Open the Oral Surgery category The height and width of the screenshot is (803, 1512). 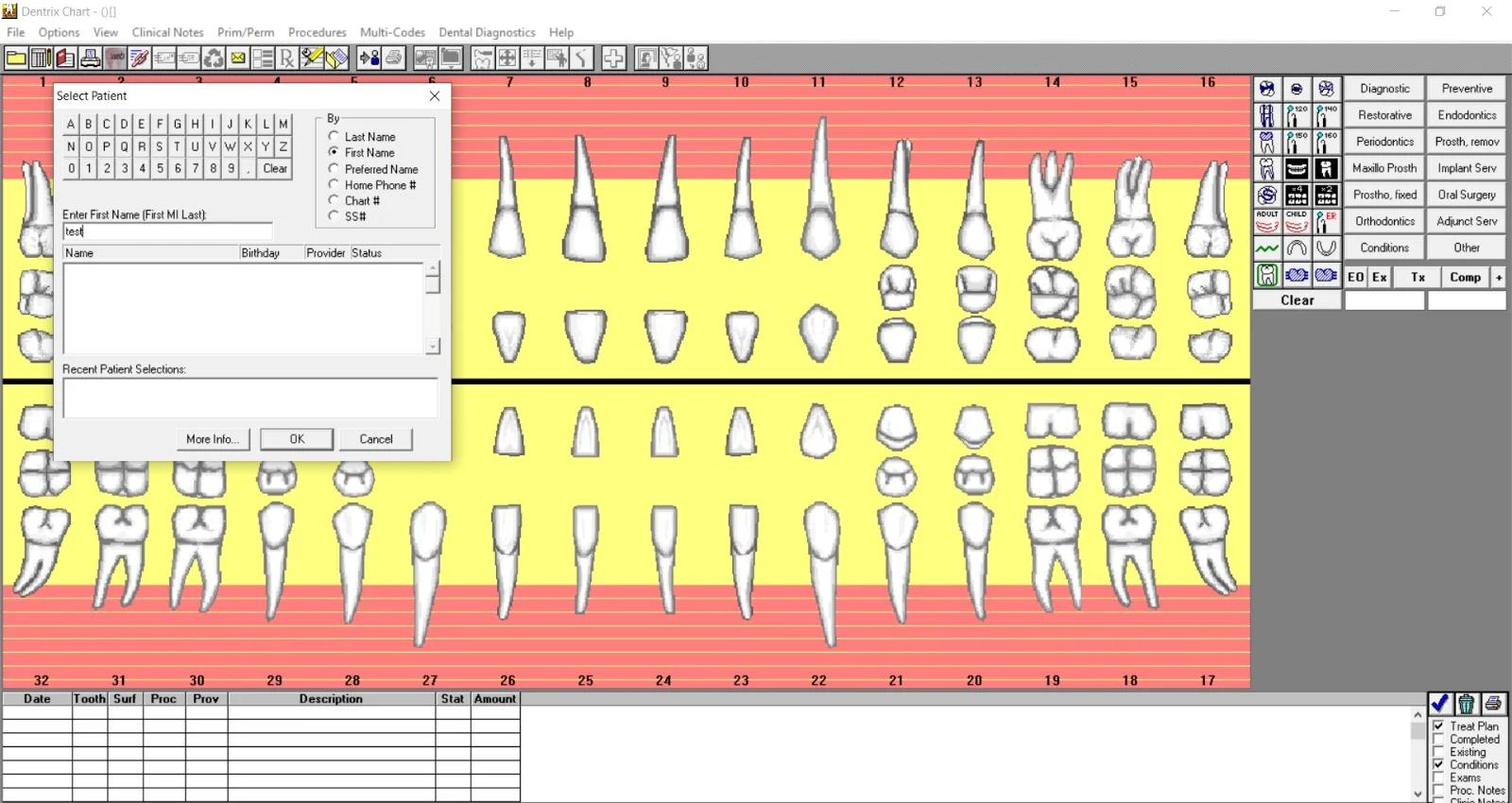pyautogui.click(x=1467, y=195)
